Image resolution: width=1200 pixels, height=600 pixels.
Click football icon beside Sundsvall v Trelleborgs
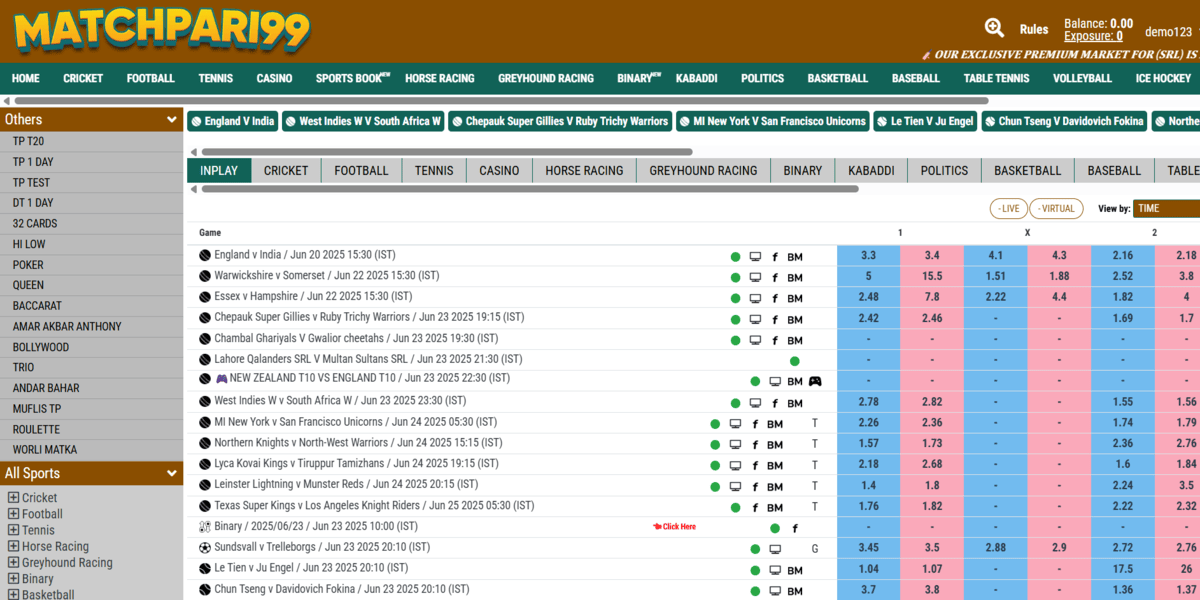205,548
